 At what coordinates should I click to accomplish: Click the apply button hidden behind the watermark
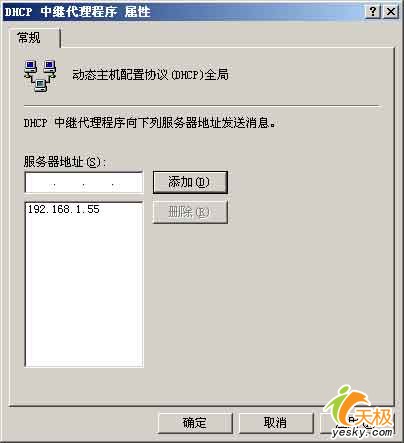coord(357,423)
